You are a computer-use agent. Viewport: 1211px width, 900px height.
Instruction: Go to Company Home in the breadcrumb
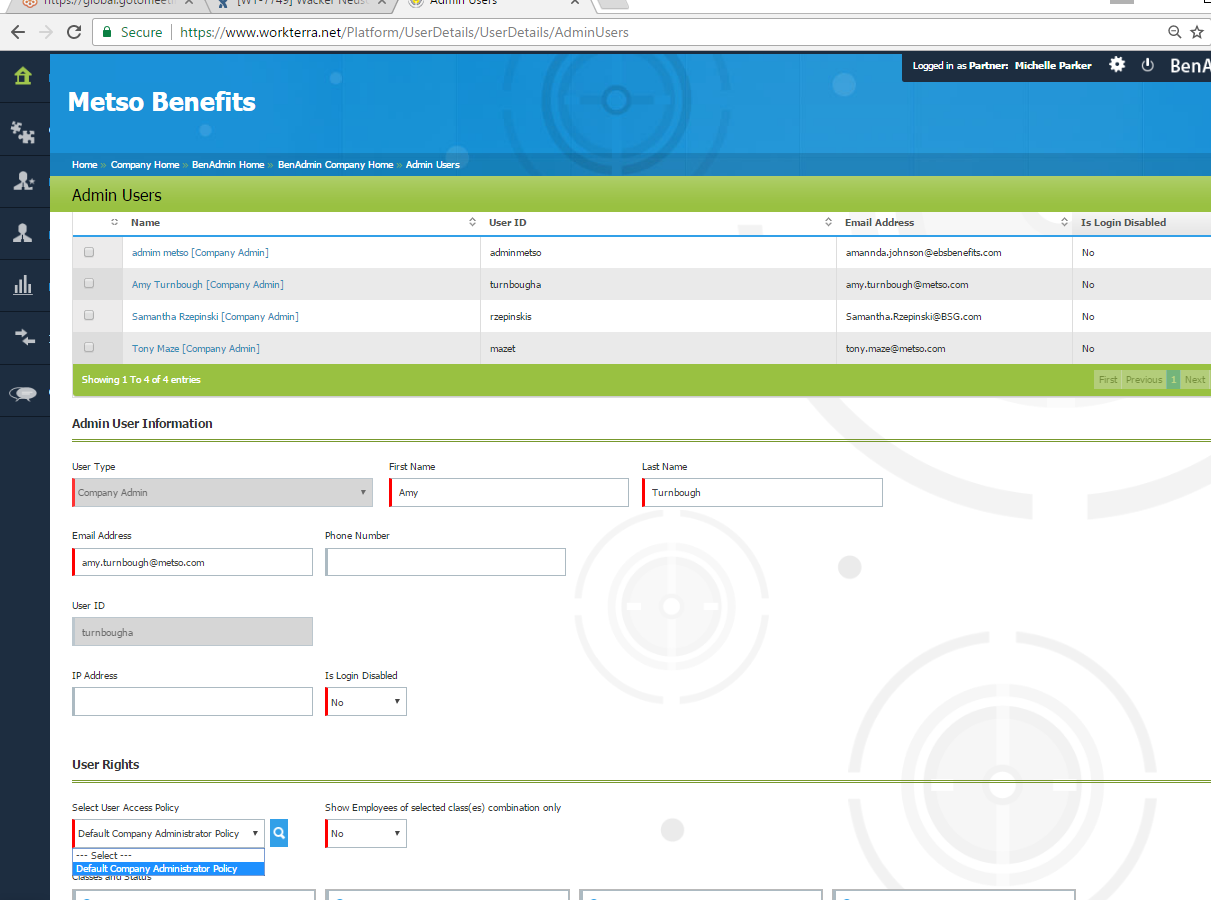[145, 165]
